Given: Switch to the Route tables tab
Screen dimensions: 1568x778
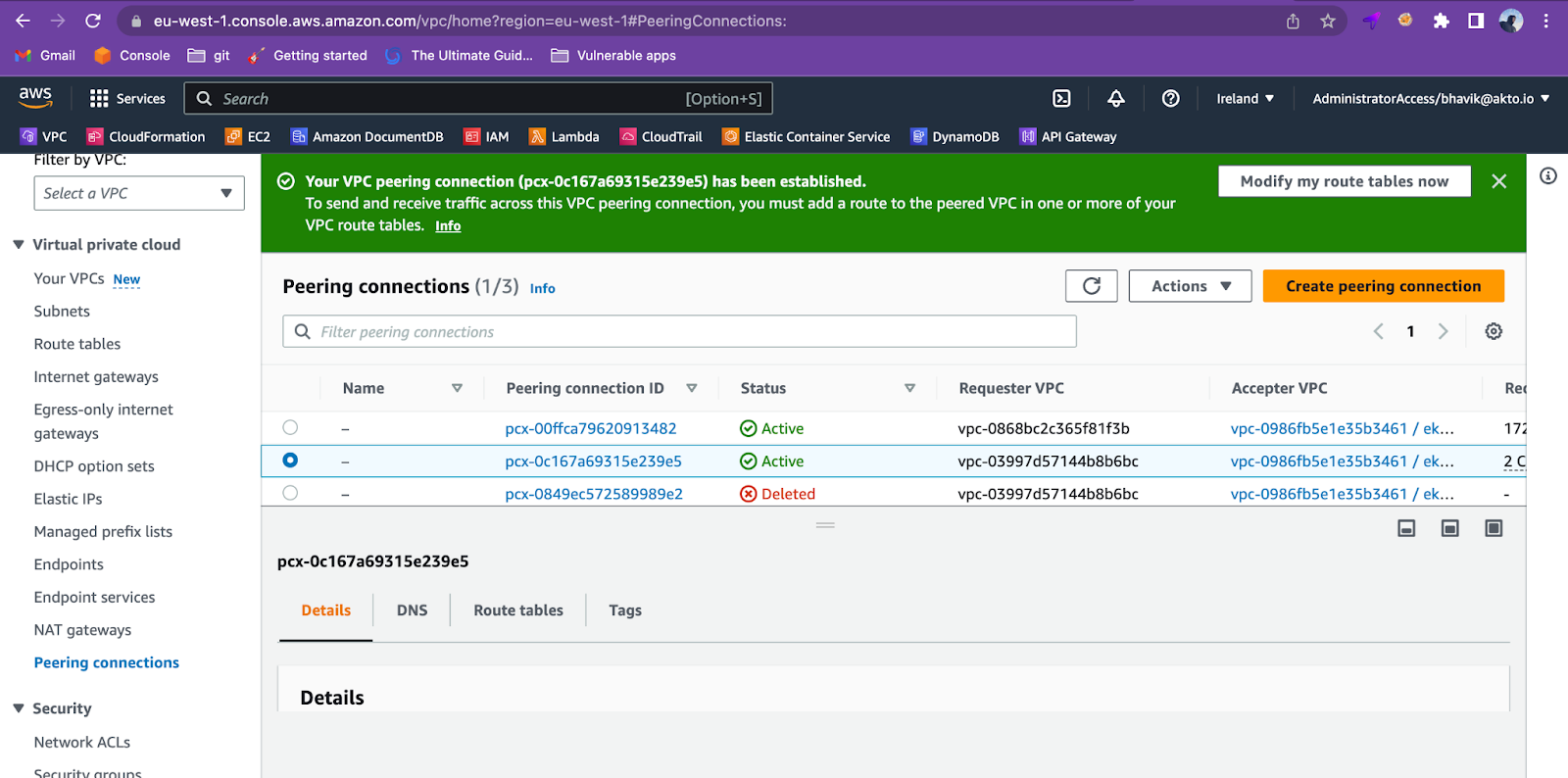Looking at the screenshot, I should (x=517, y=610).
